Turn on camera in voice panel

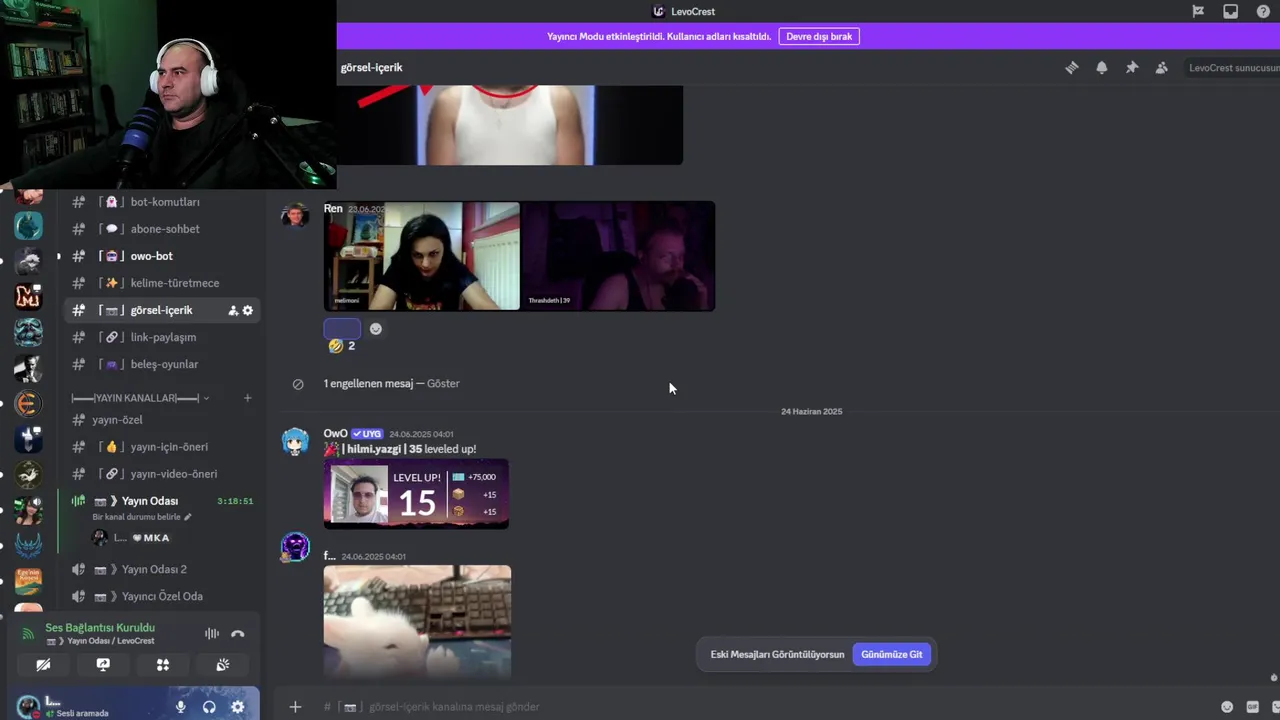pos(43,665)
